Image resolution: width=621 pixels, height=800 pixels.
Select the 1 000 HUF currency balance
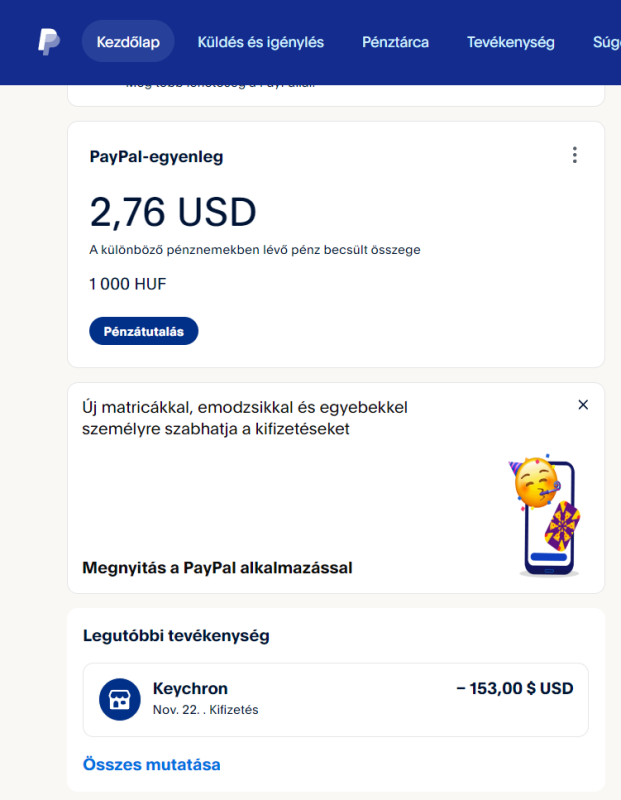[x=128, y=284]
